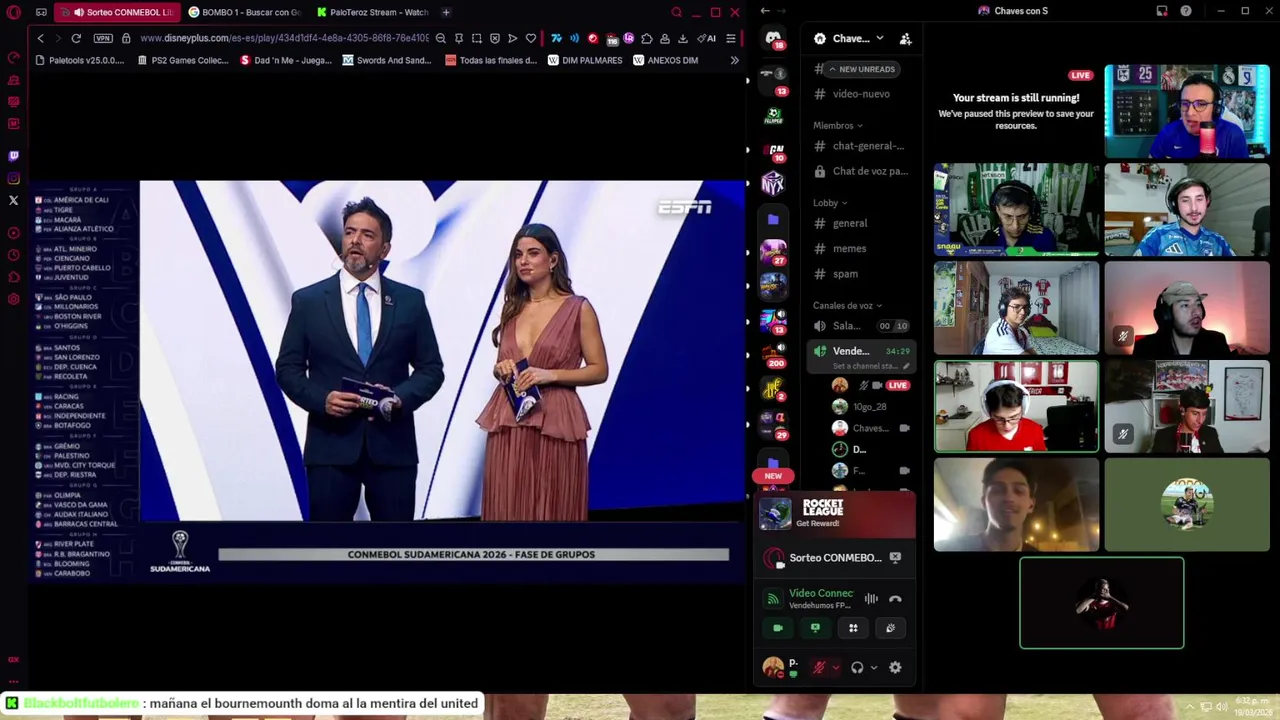The width and height of the screenshot is (1280, 720).
Task: Toggle the Opera VPN badge
Action: [x=103, y=38]
